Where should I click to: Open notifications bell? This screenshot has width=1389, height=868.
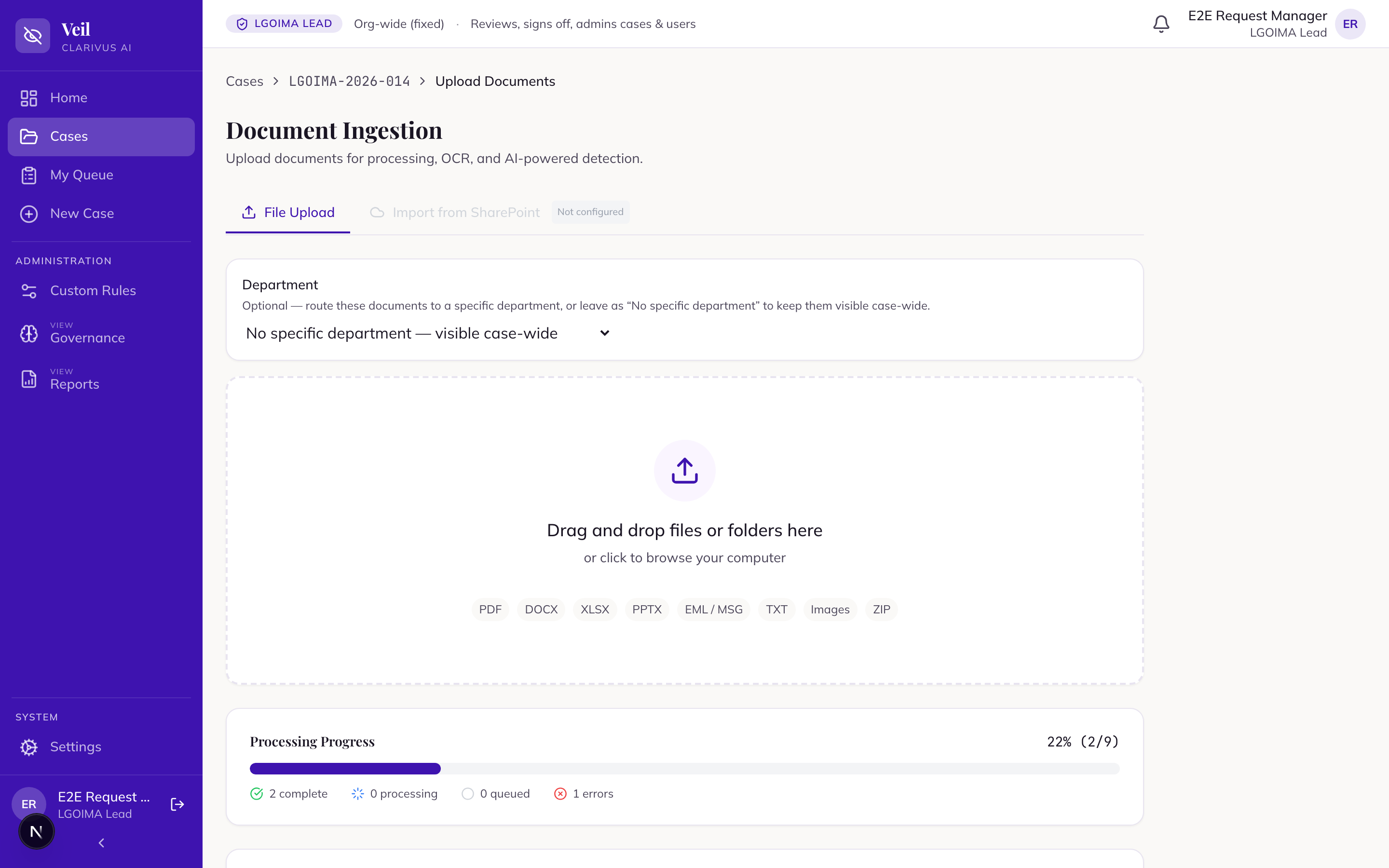pos(1161,24)
